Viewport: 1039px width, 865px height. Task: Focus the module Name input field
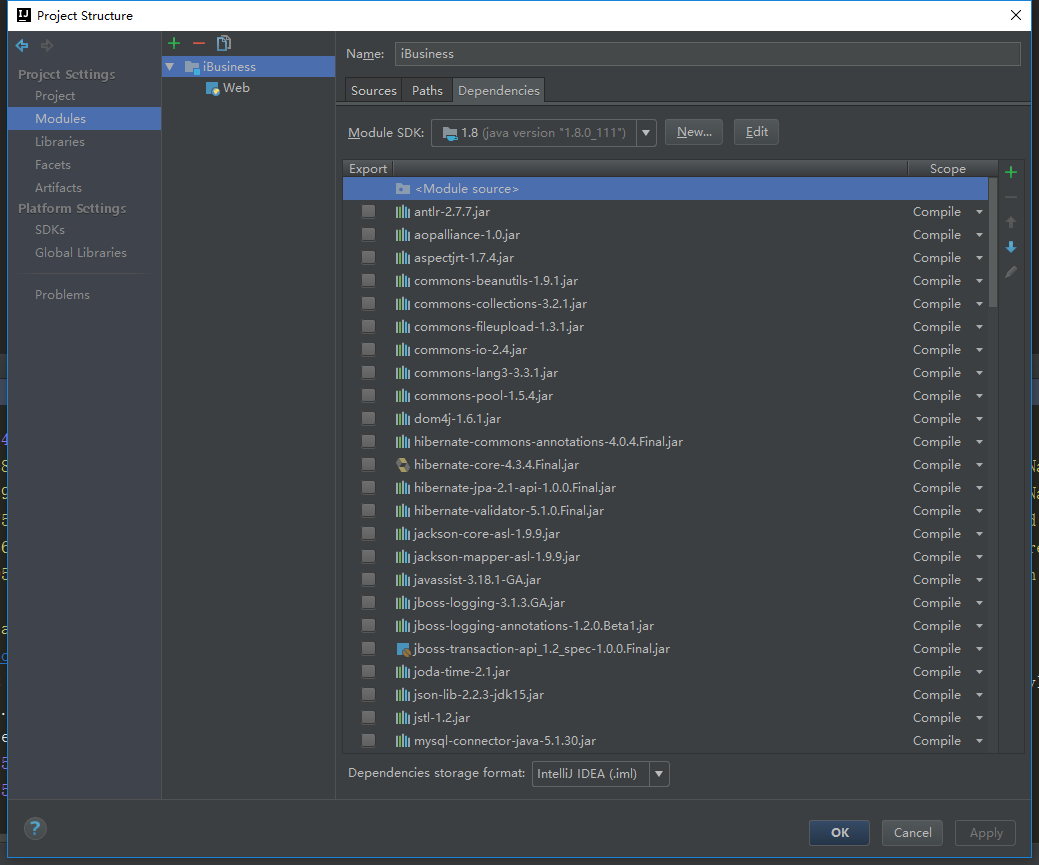(x=707, y=54)
